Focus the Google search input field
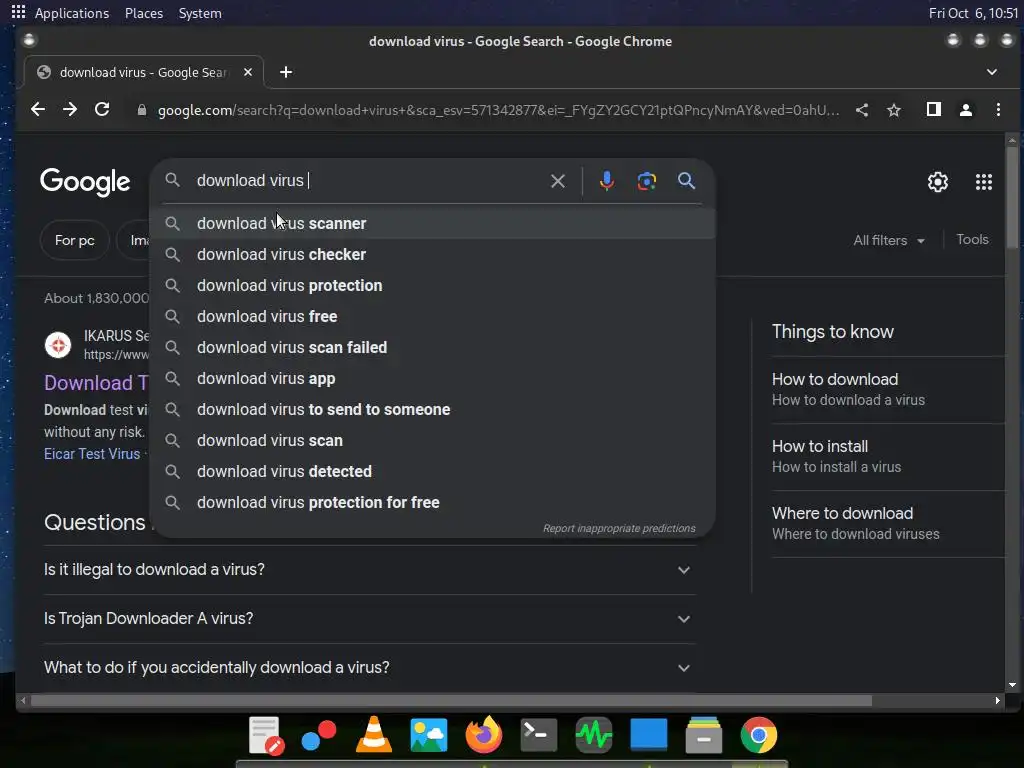 coord(369,181)
